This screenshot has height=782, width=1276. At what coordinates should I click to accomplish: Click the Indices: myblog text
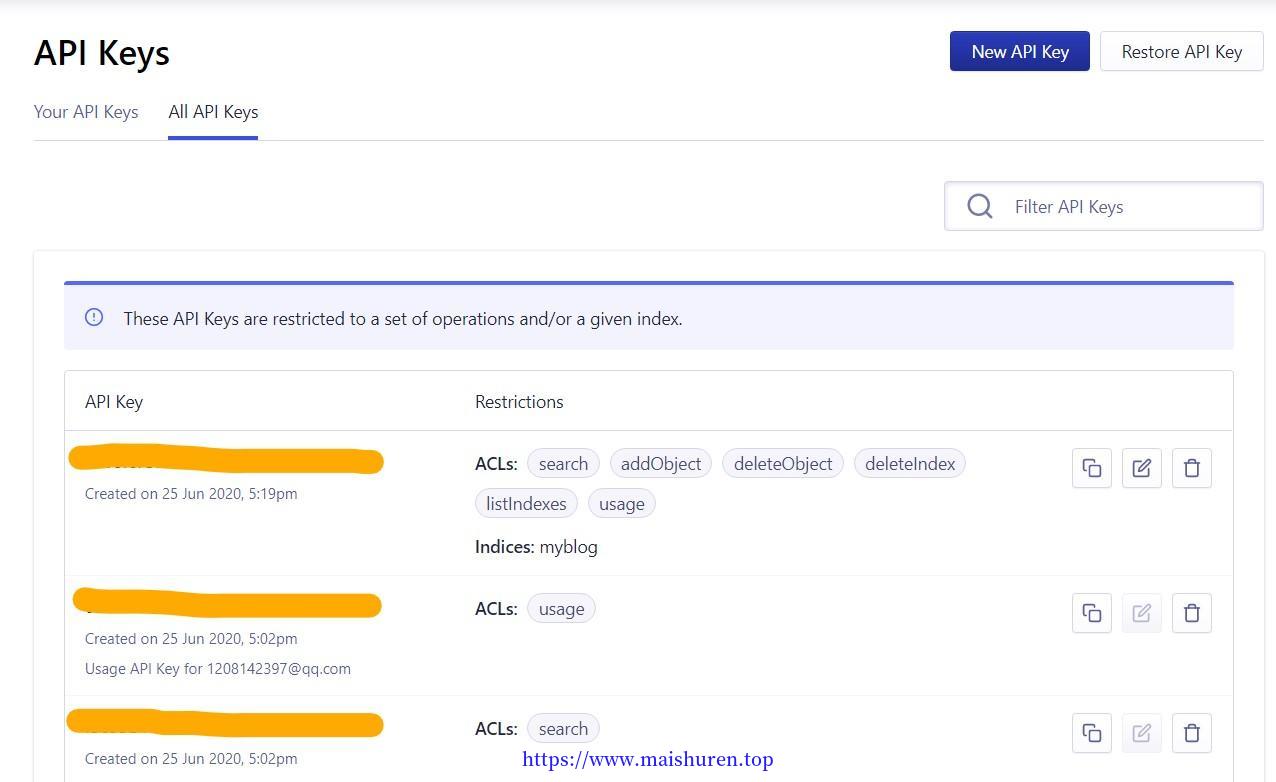point(536,547)
